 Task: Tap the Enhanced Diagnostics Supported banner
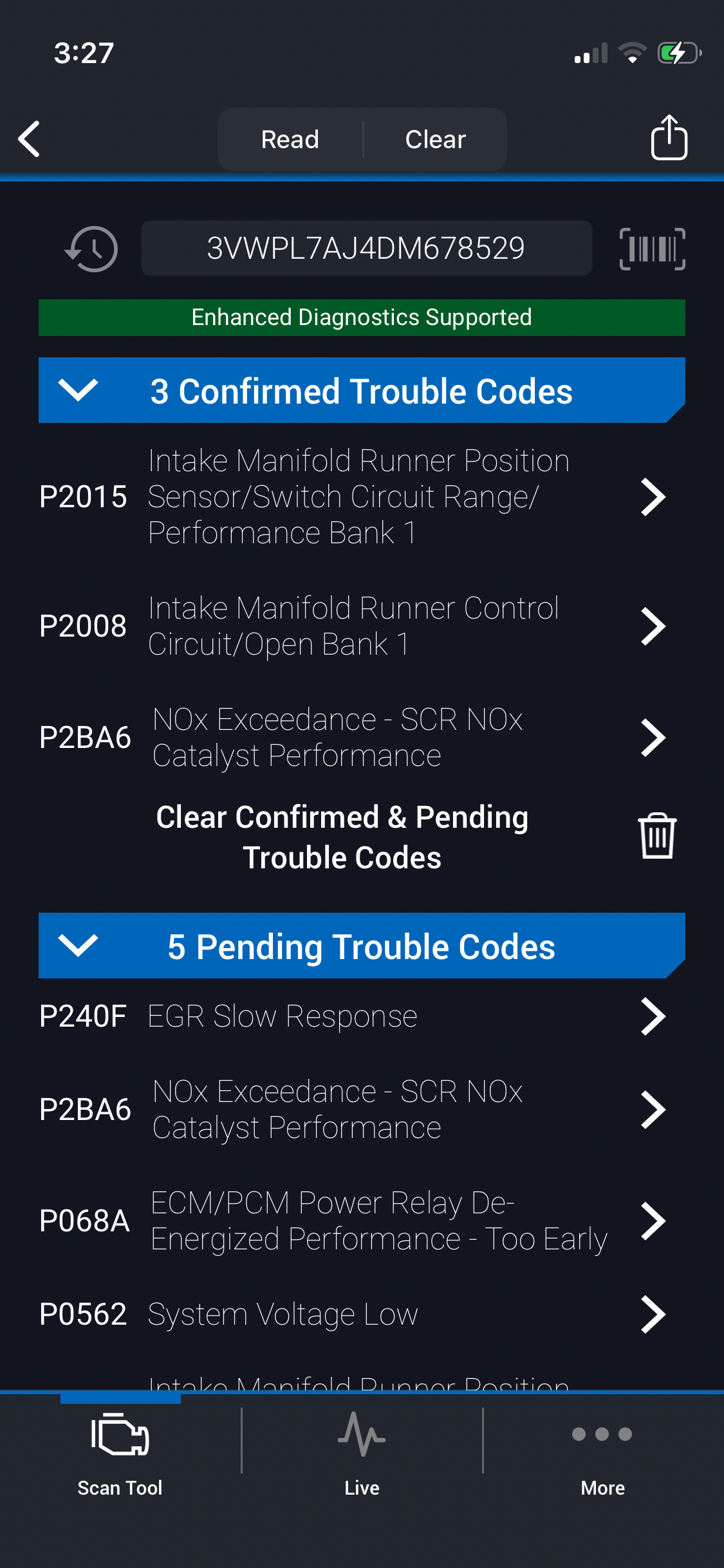coord(362,317)
